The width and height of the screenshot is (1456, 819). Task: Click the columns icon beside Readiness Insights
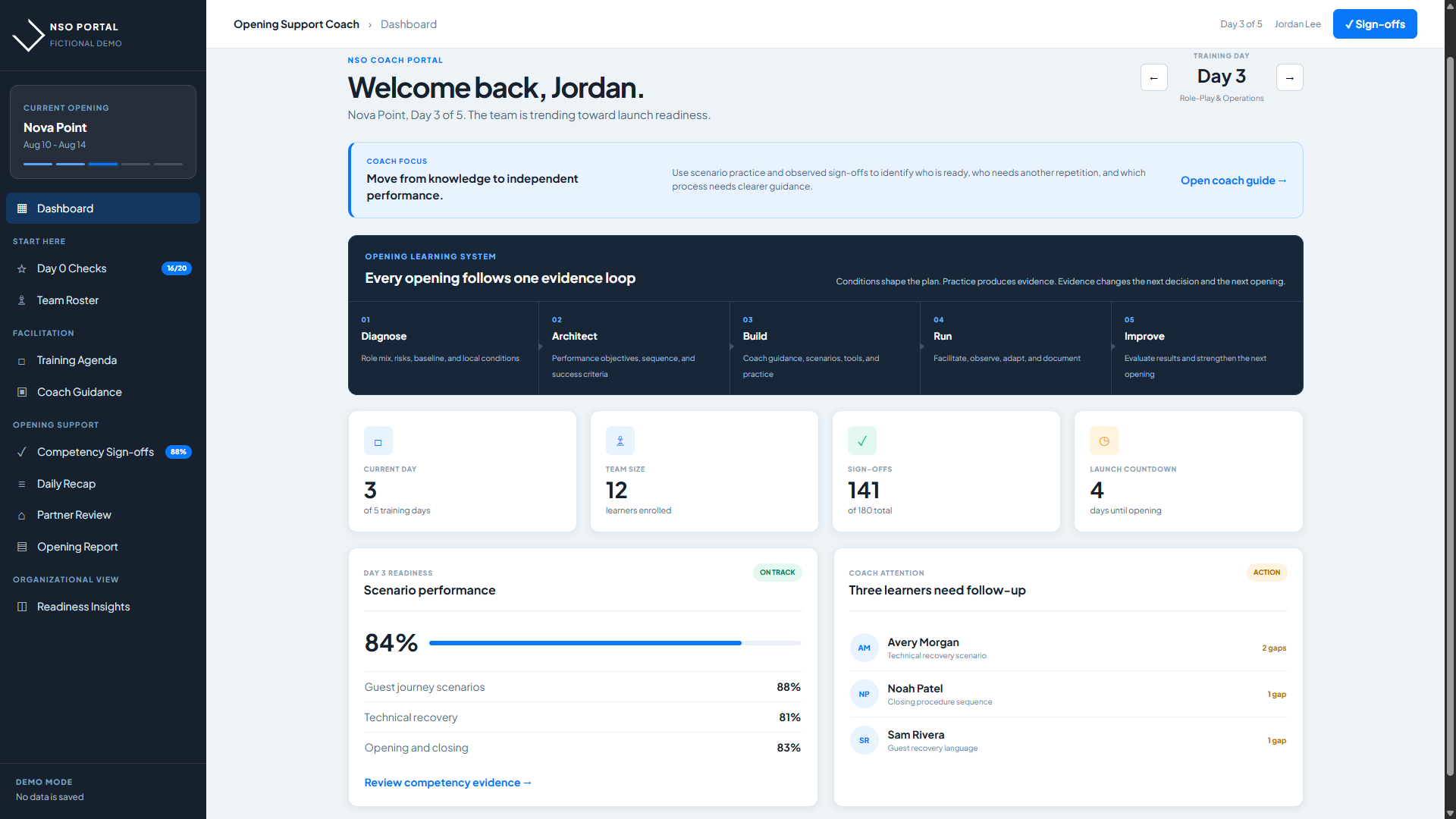22,607
